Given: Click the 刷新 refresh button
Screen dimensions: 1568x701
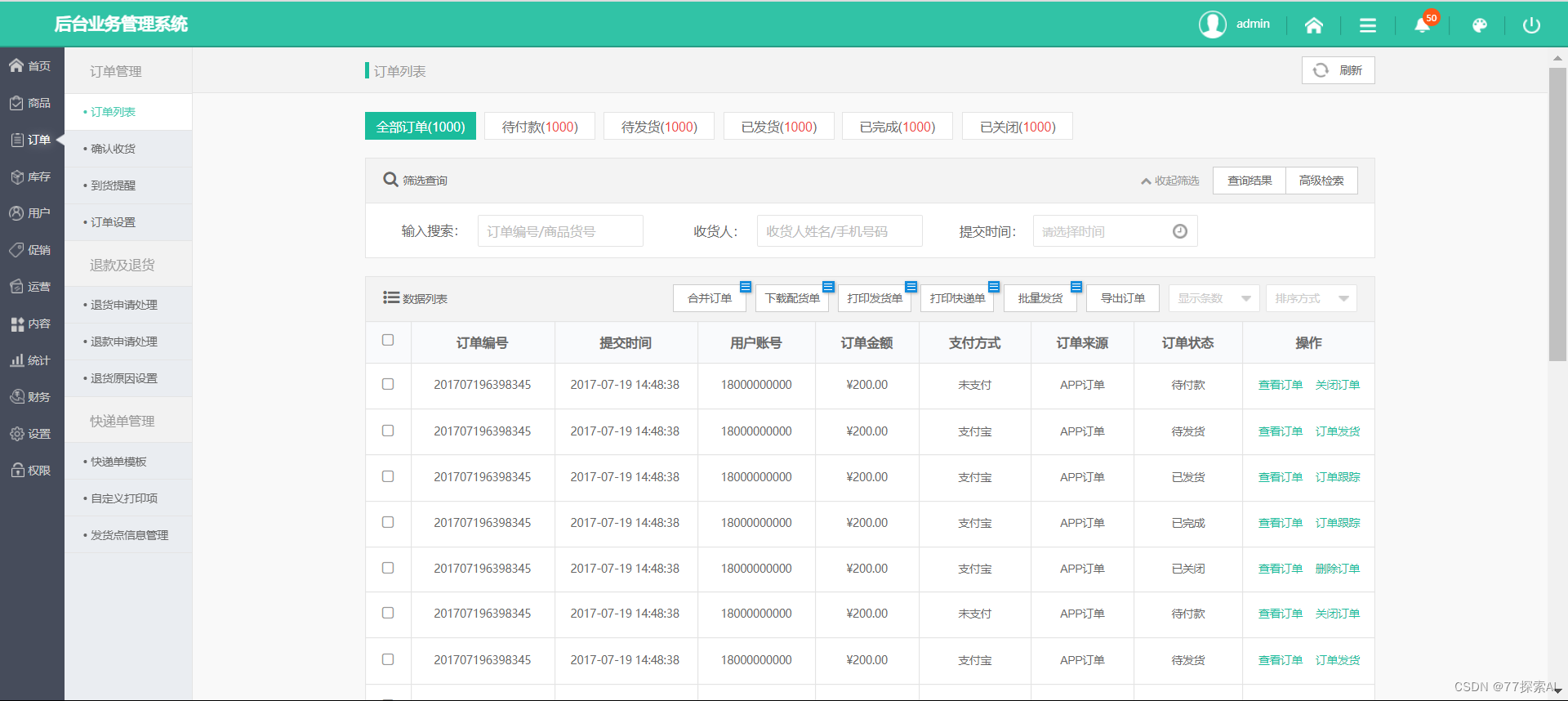Looking at the screenshot, I should (1338, 70).
